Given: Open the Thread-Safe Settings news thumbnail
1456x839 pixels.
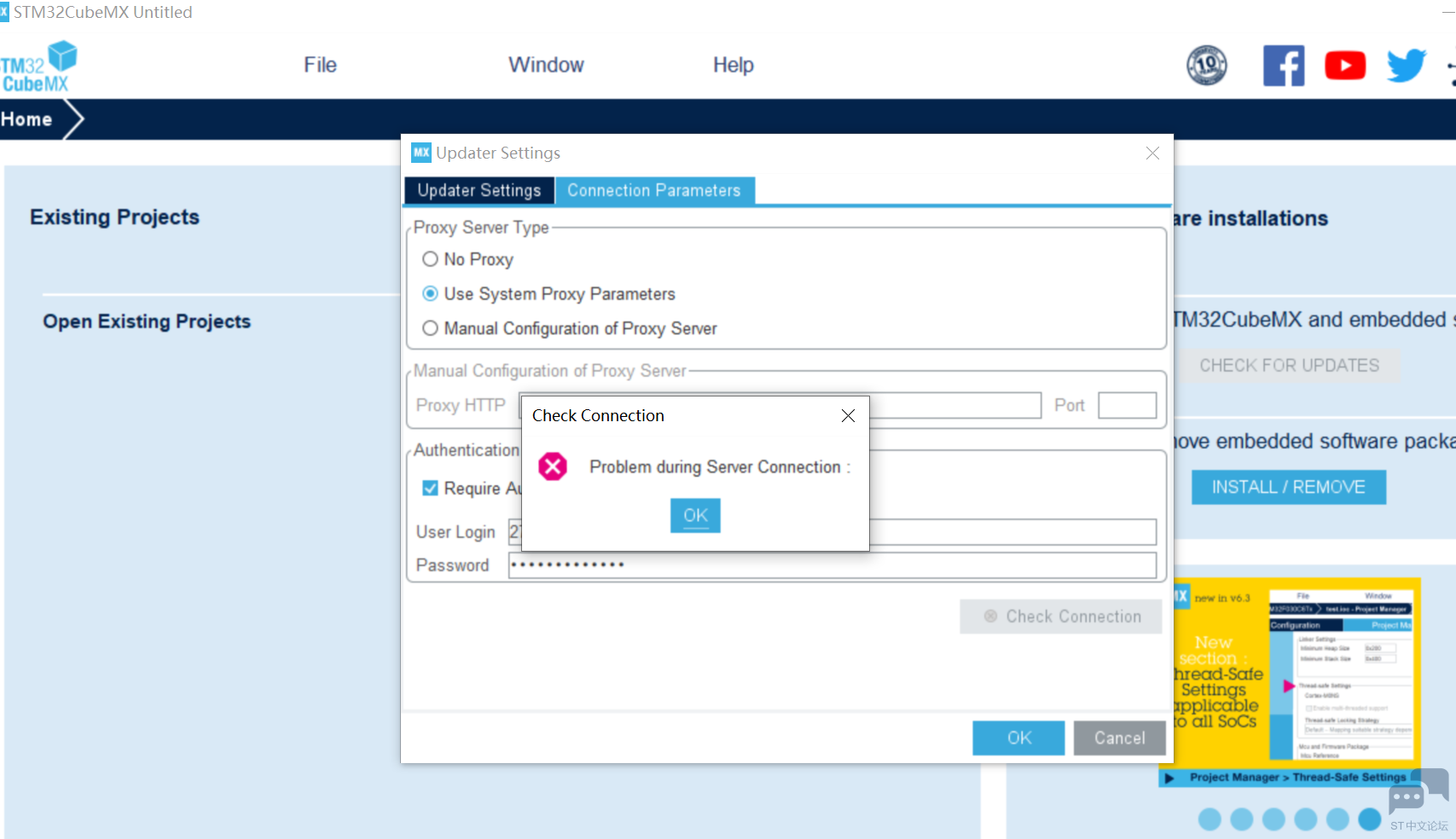Looking at the screenshot, I should tap(1297, 673).
